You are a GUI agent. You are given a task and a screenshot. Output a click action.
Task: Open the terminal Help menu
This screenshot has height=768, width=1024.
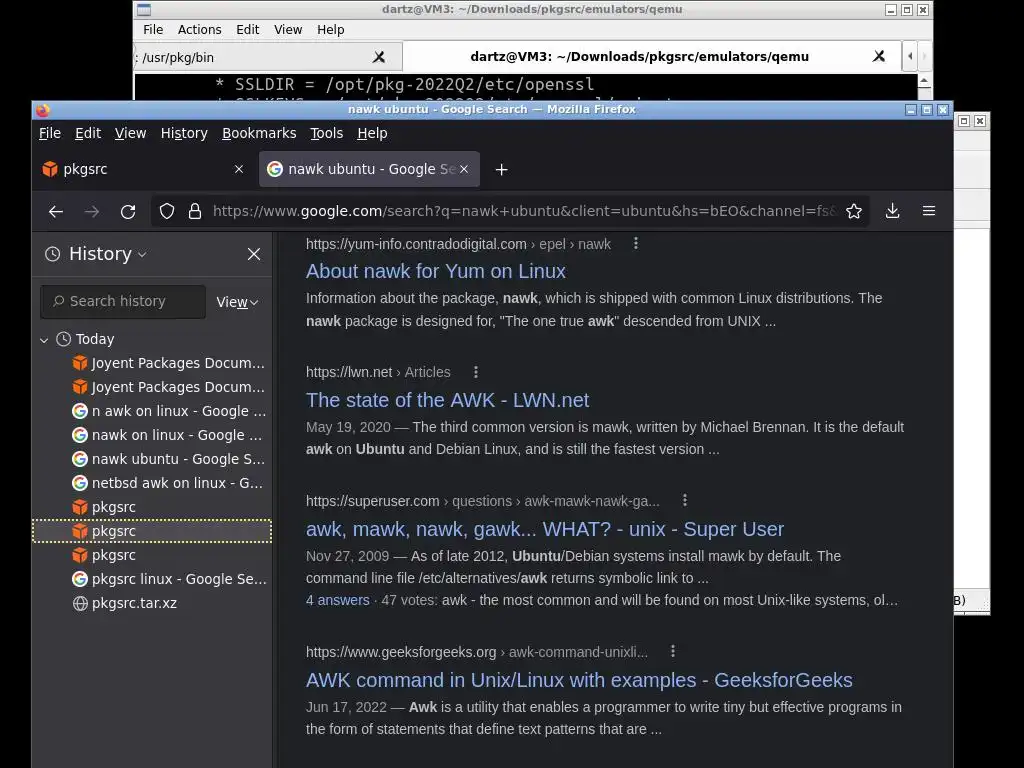pyautogui.click(x=330, y=30)
